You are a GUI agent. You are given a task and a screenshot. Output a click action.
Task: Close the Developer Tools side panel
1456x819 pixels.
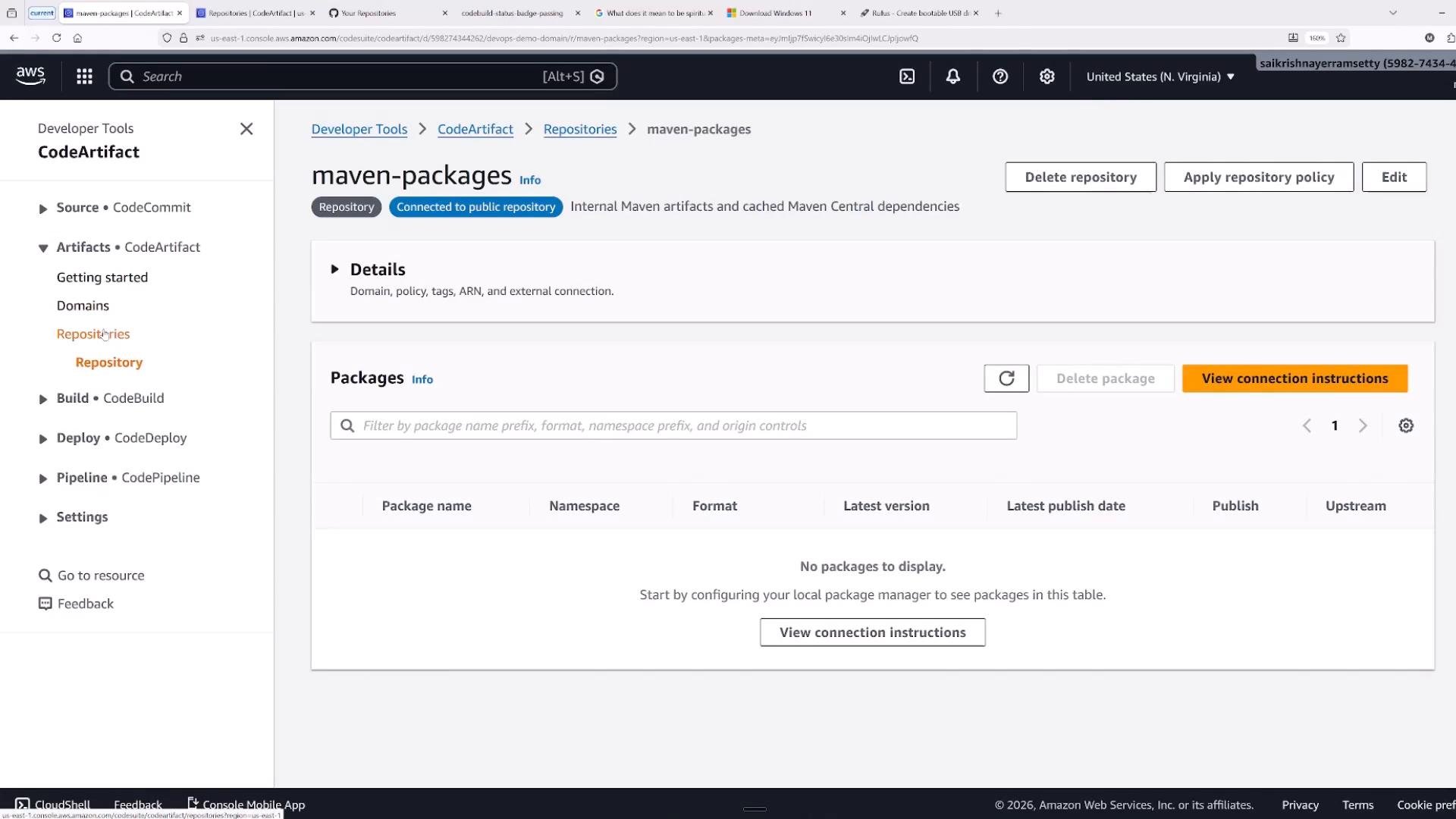tap(246, 129)
